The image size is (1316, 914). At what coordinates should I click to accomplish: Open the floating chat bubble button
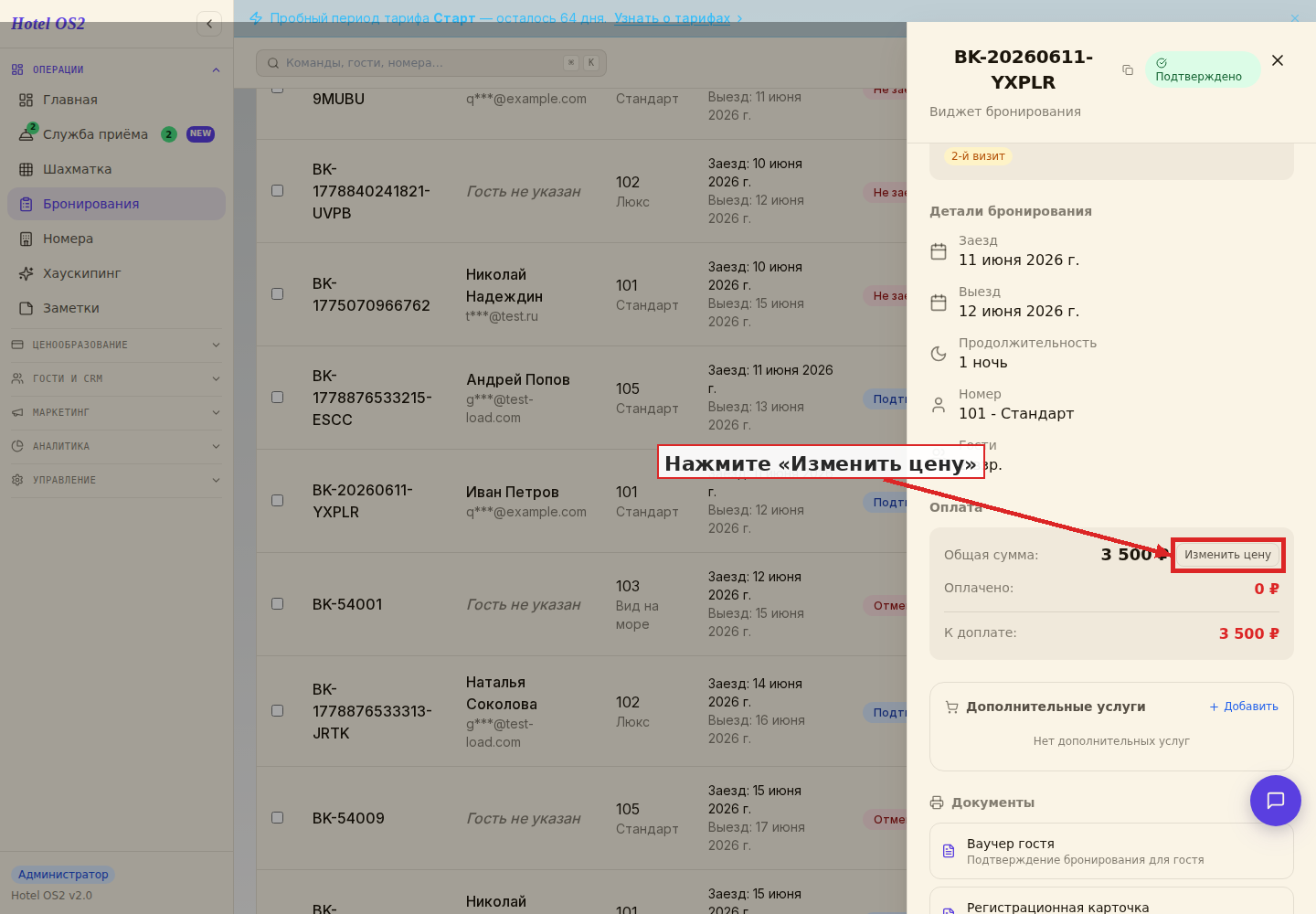pyautogui.click(x=1276, y=801)
